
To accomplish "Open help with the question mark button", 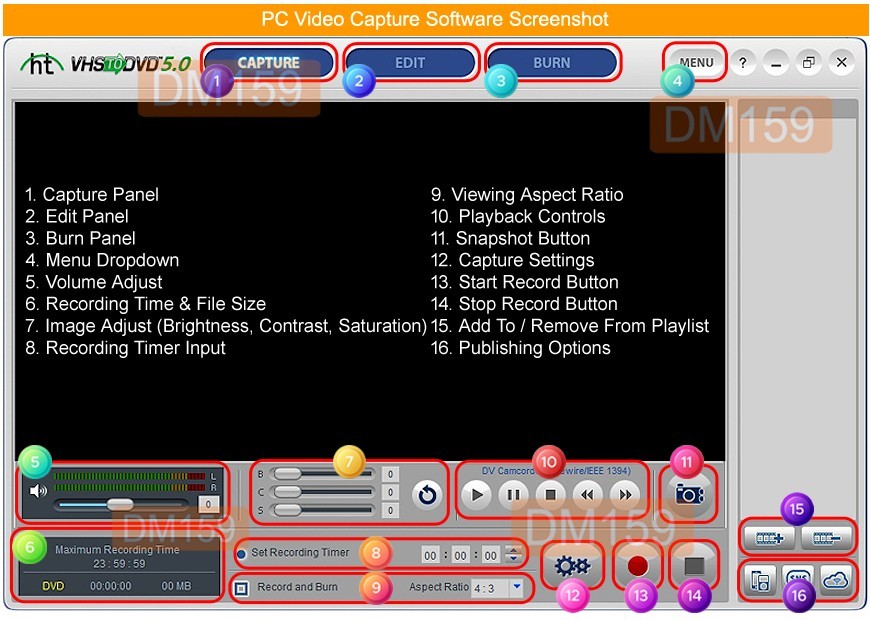I will [742, 62].
